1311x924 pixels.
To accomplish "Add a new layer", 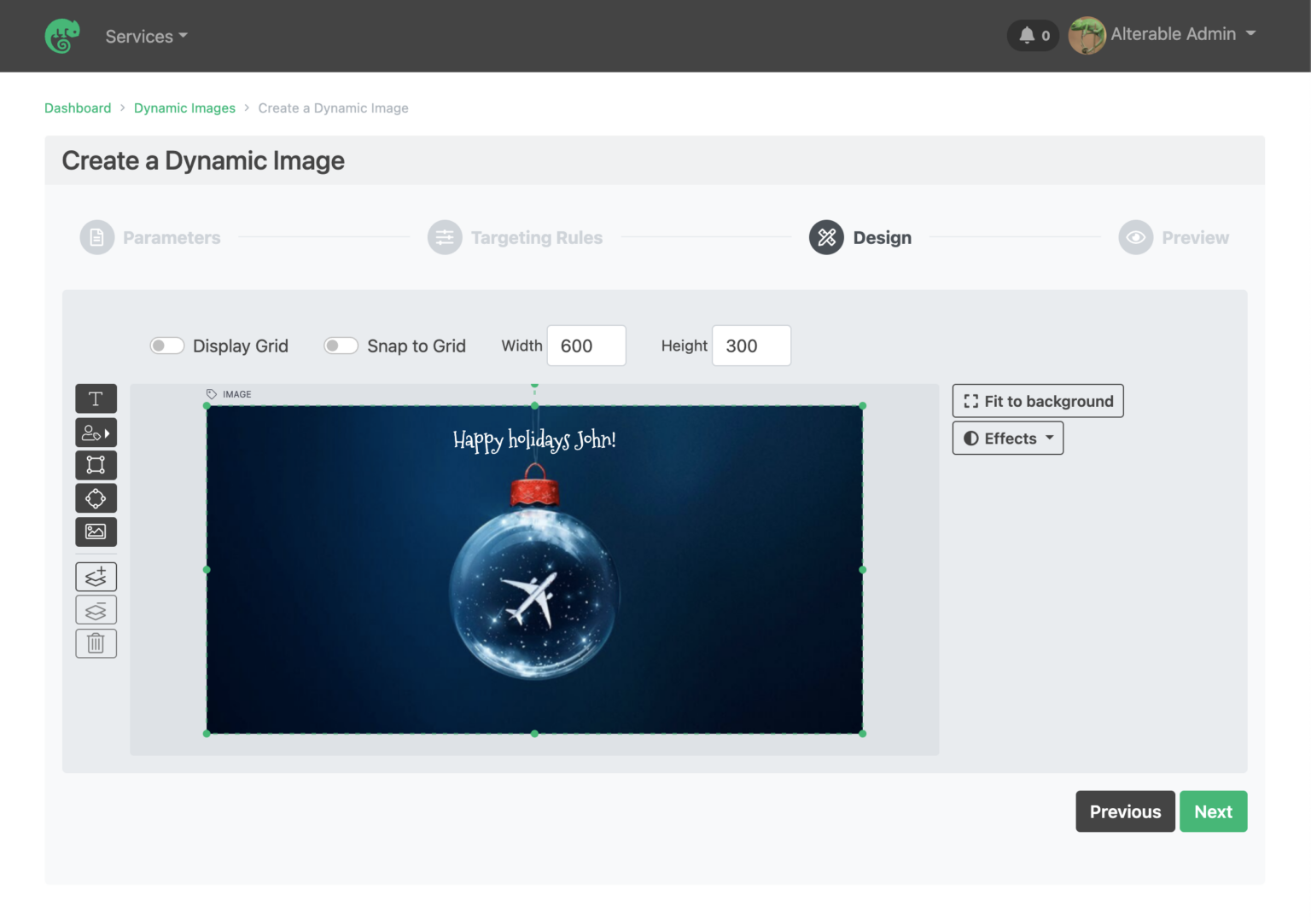I will coord(96,576).
